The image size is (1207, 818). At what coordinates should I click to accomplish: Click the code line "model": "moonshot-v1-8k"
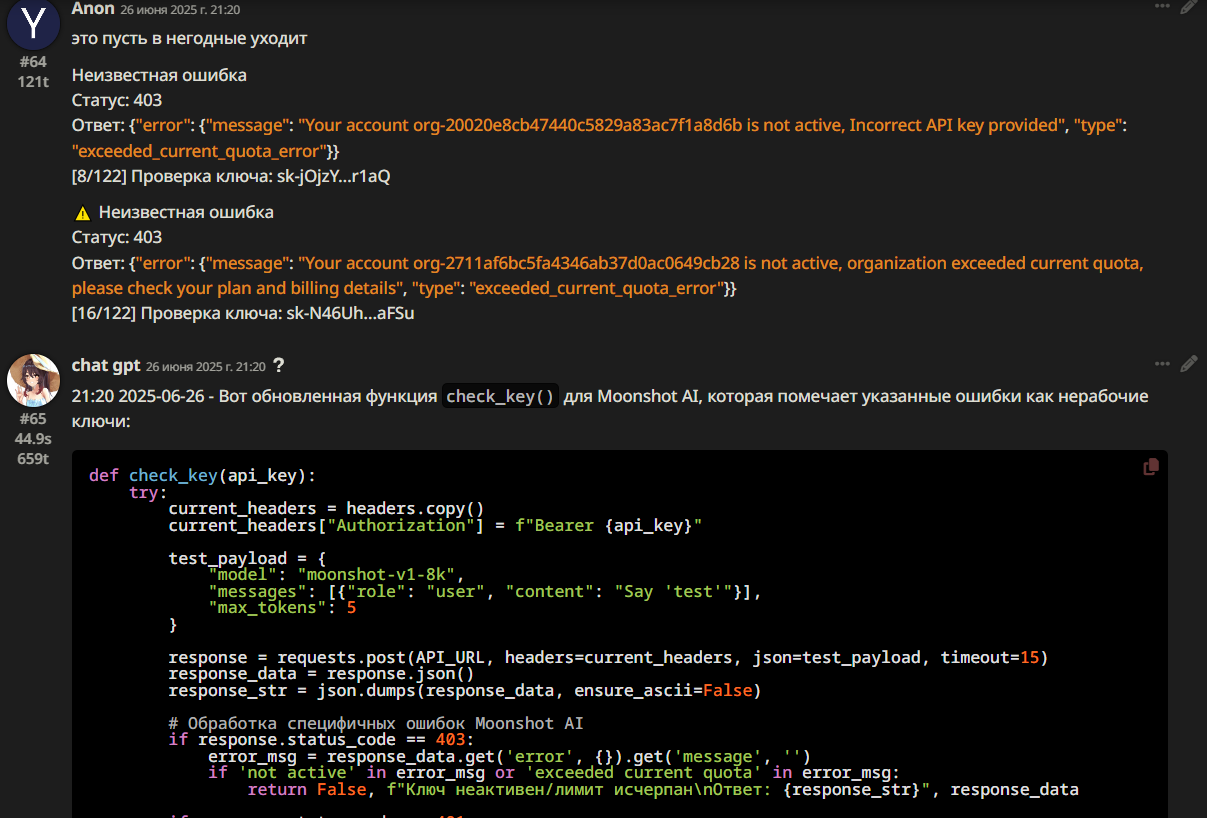(336, 575)
